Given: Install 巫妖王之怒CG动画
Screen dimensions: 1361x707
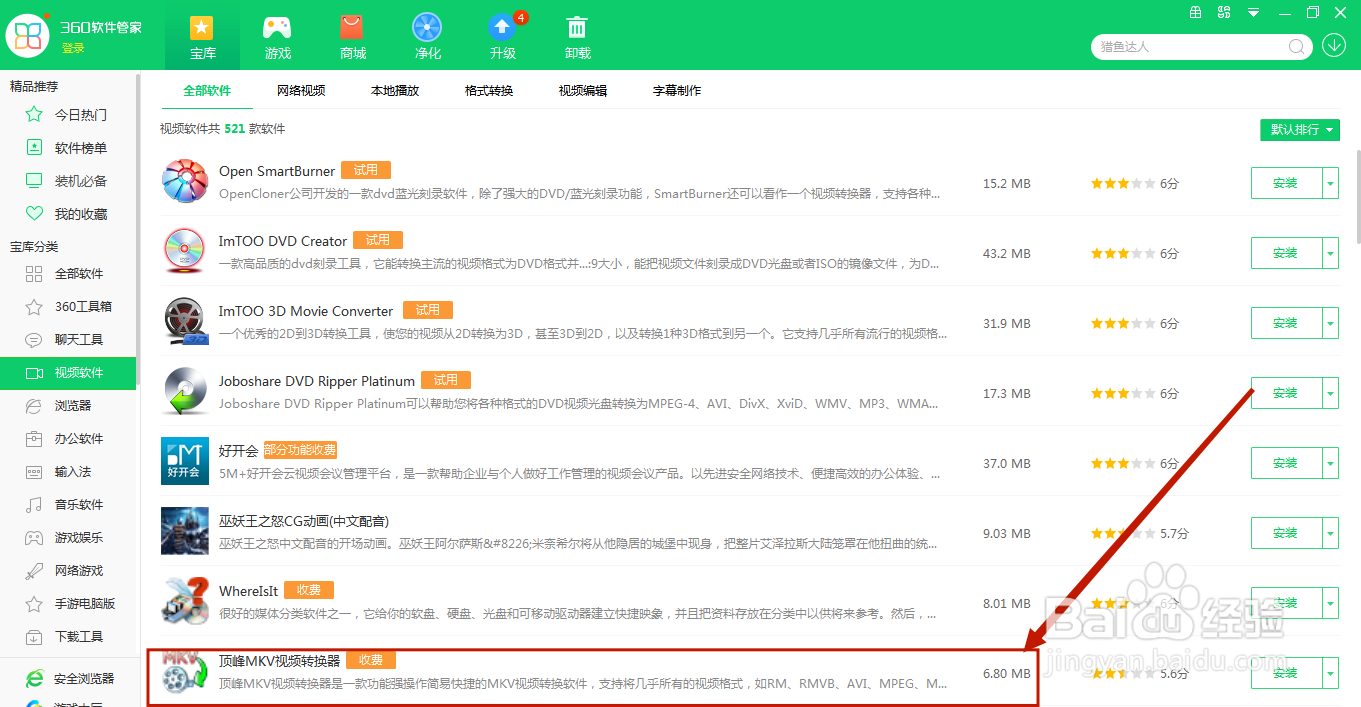Looking at the screenshot, I should tap(1286, 533).
